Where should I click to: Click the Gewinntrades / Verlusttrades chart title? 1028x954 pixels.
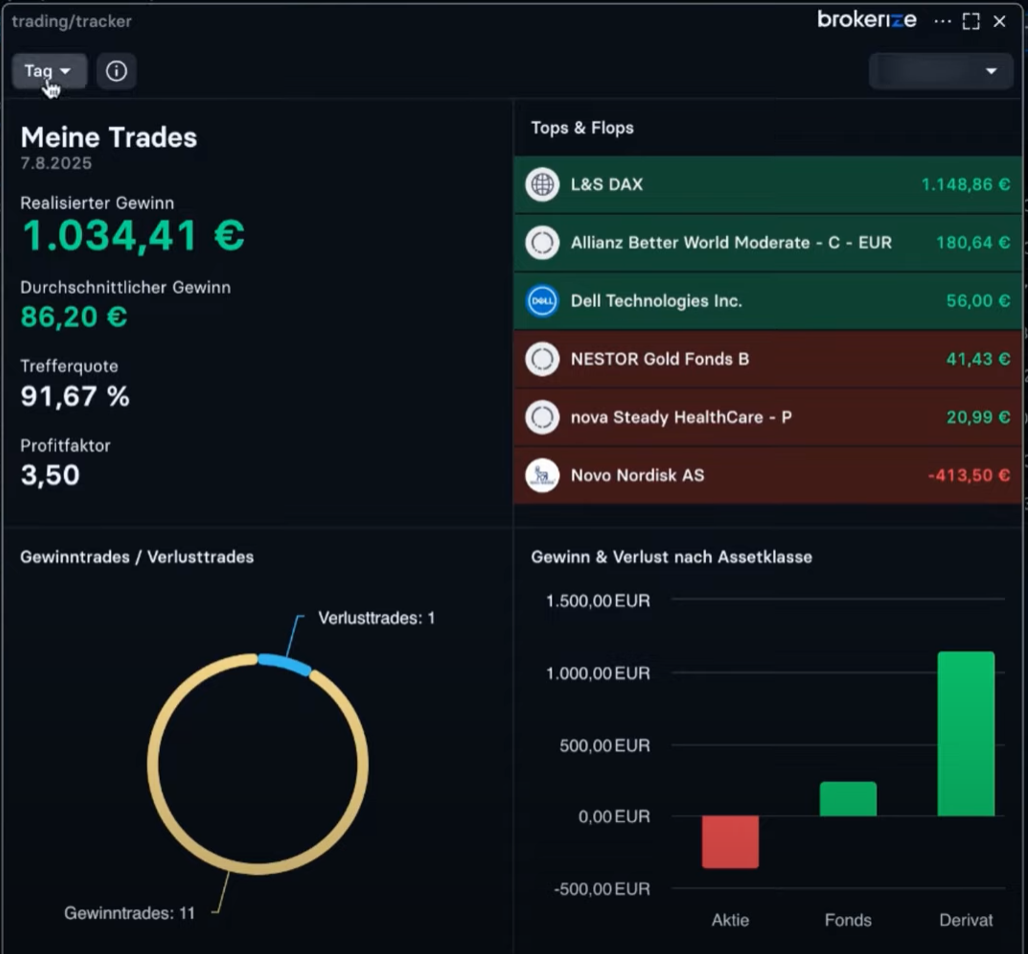pyautogui.click(x=137, y=557)
